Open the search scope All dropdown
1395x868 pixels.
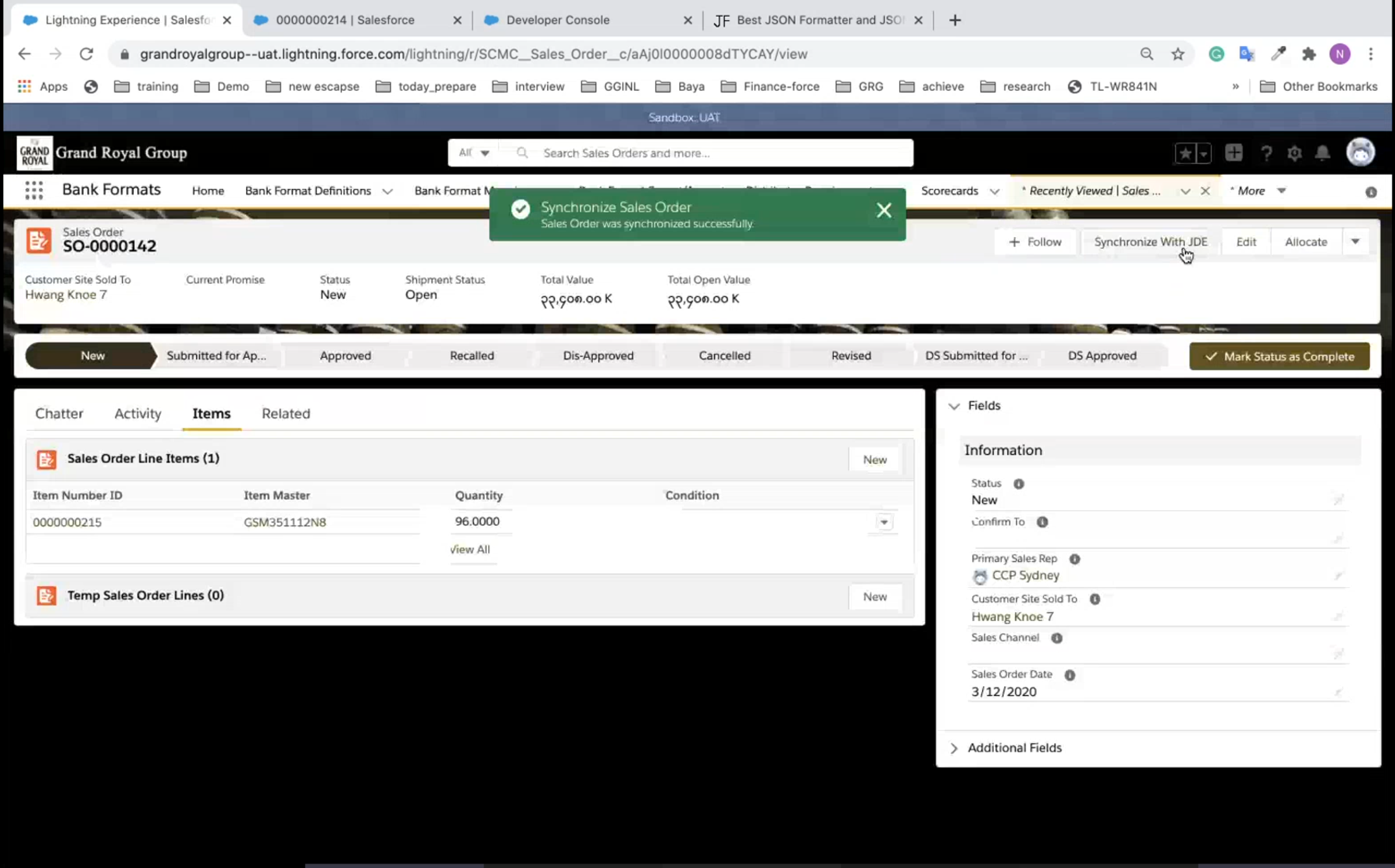[x=474, y=153]
